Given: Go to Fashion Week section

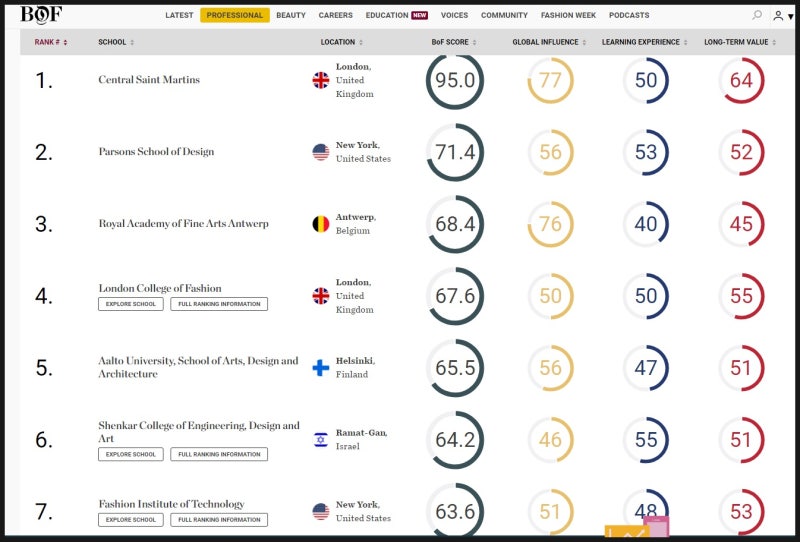Looking at the screenshot, I should coord(568,15).
